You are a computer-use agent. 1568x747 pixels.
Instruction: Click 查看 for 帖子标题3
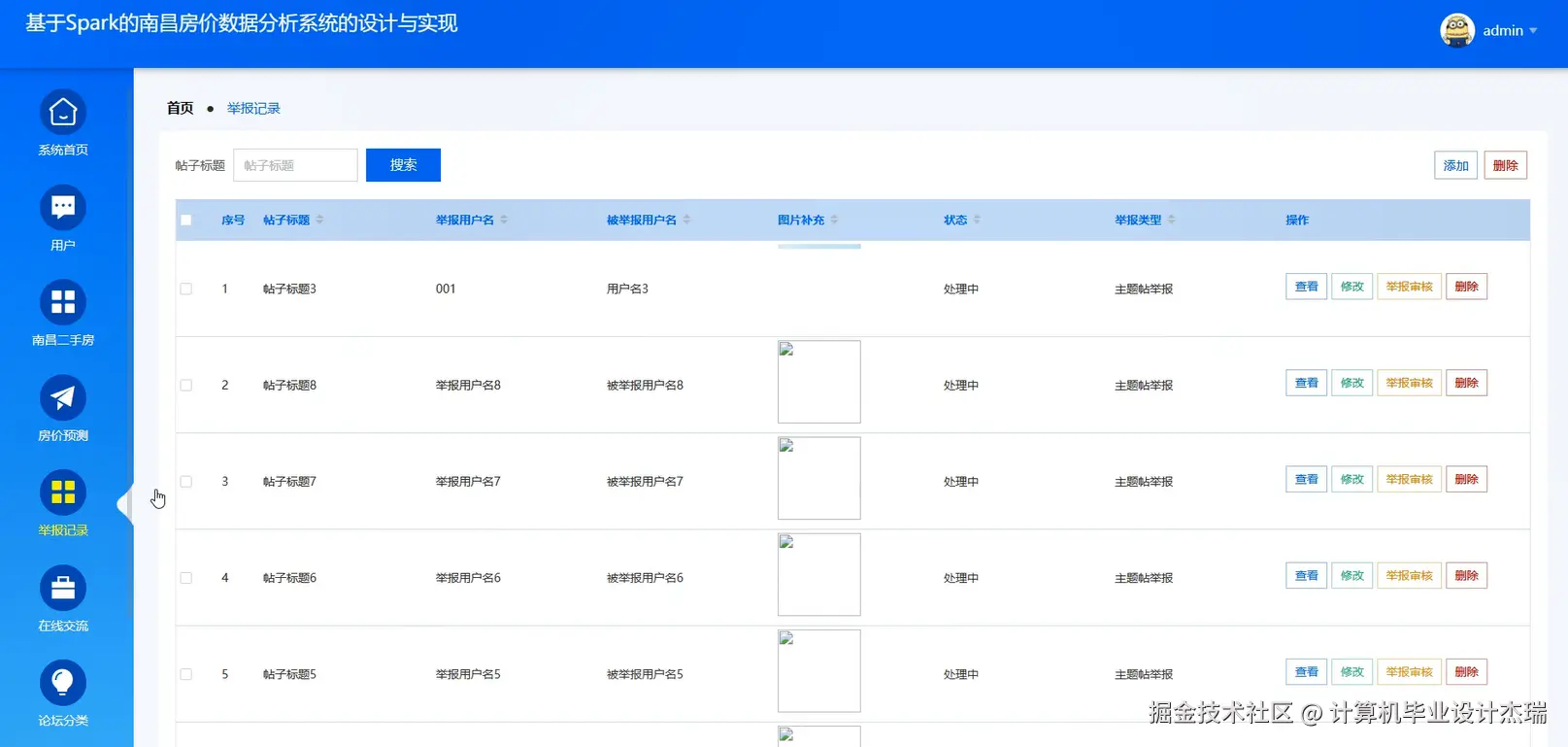[1306, 287]
